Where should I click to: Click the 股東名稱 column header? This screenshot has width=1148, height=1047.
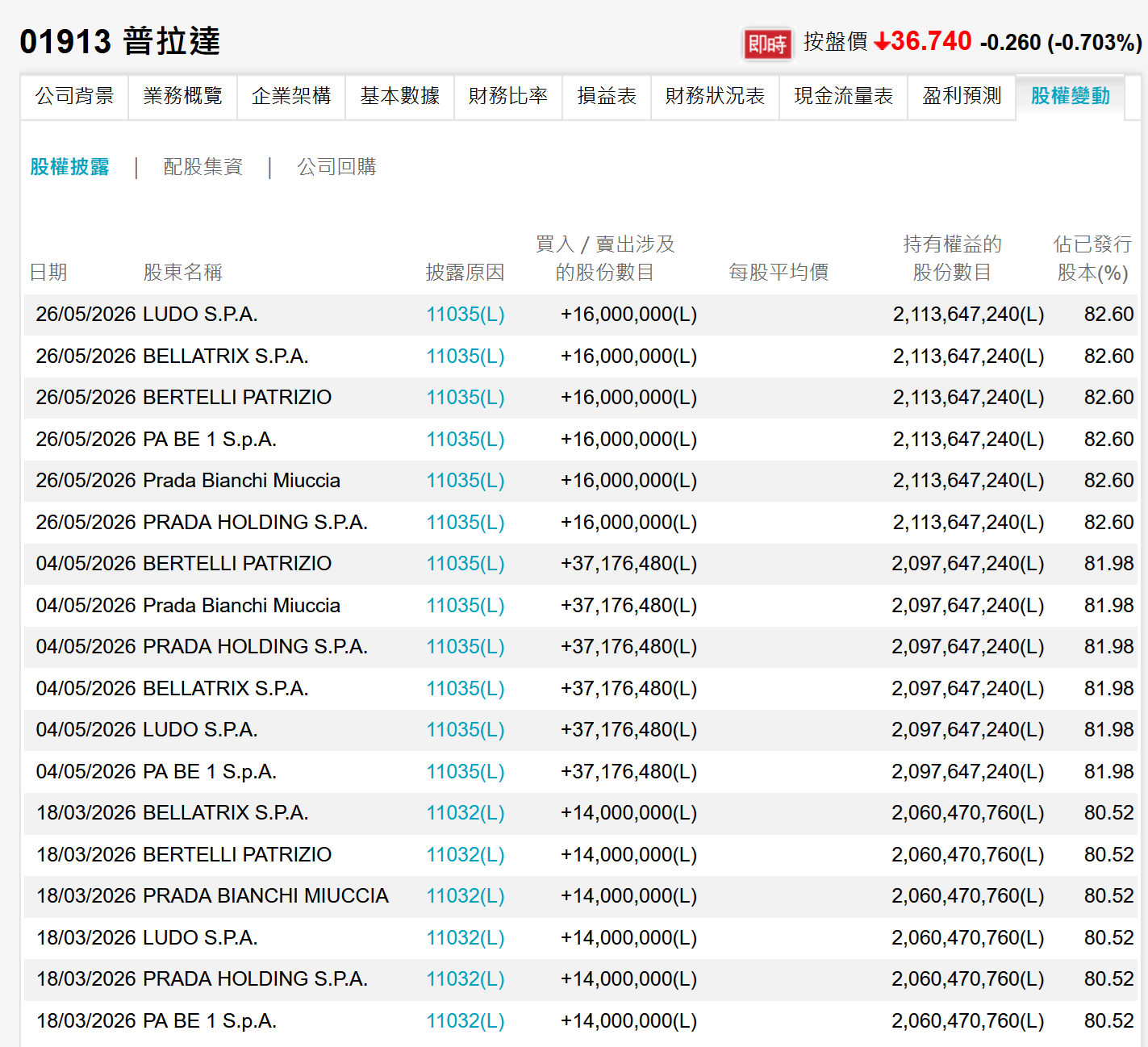pyautogui.click(x=183, y=273)
